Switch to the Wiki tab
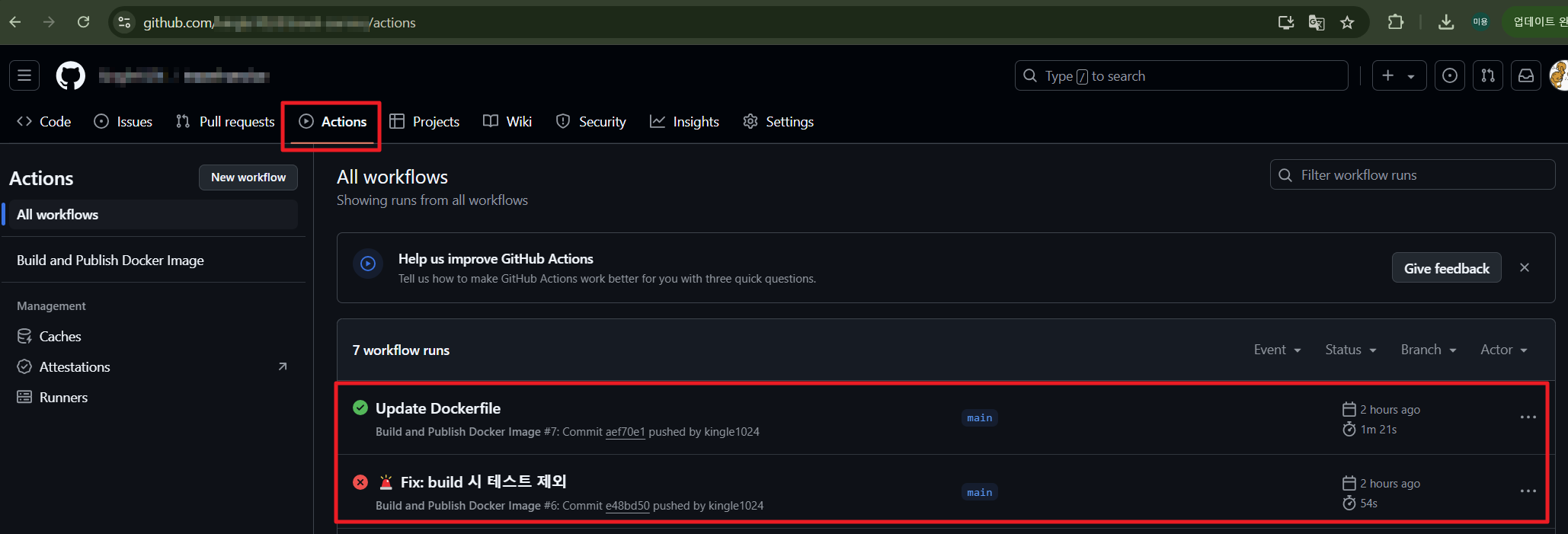The width and height of the screenshot is (1568, 534). [x=507, y=121]
